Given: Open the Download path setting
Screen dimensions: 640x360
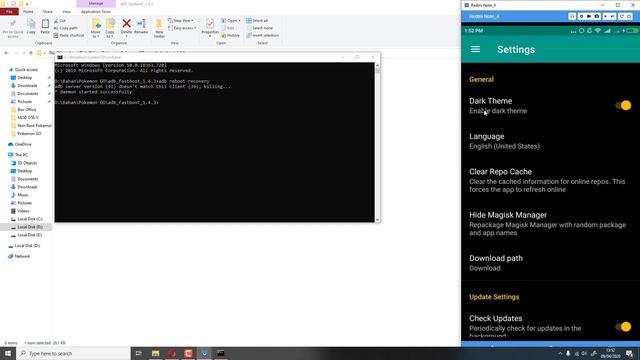Looking at the screenshot, I should 550,263.
